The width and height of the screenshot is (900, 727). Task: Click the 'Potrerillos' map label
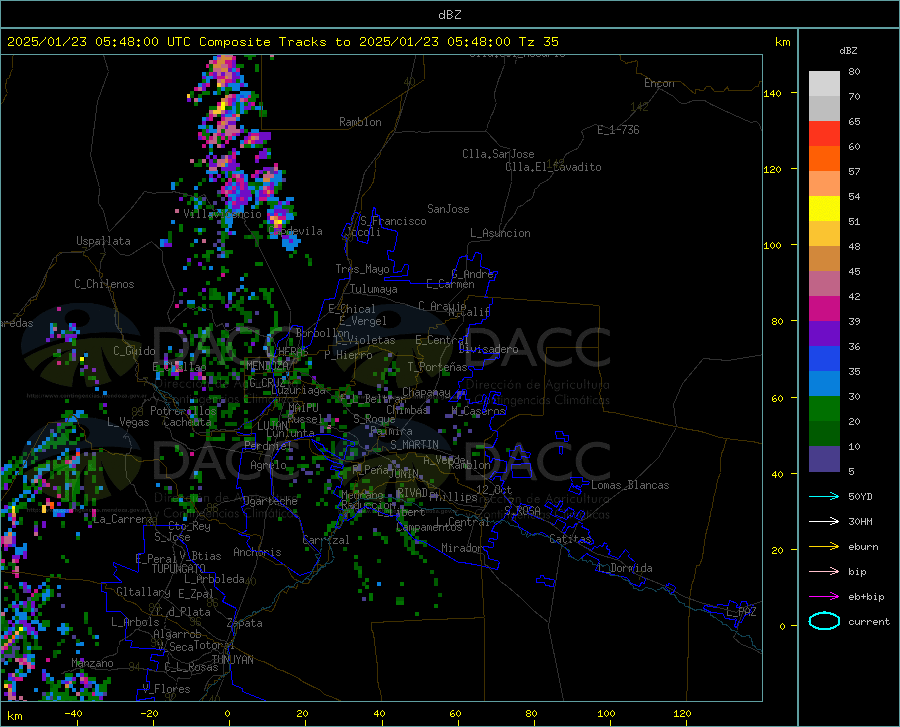(183, 411)
